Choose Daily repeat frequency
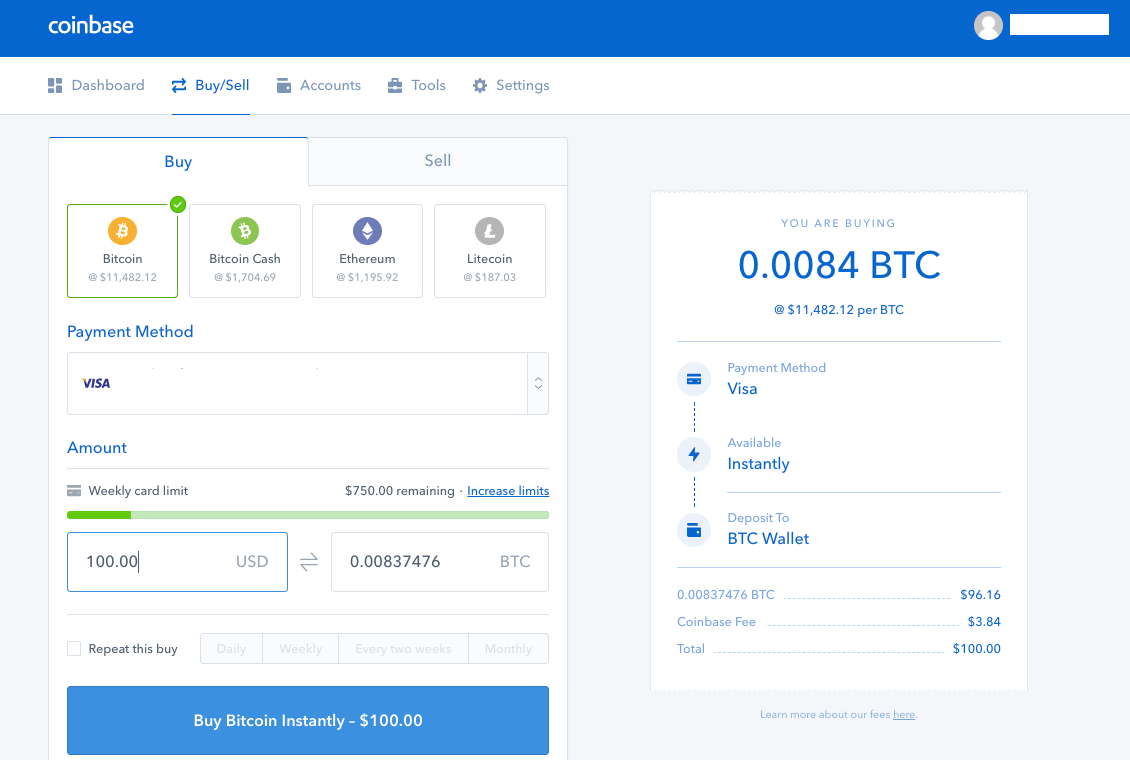Image resolution: width=1130 pixels, height=760 pixels. coord(231,648)
